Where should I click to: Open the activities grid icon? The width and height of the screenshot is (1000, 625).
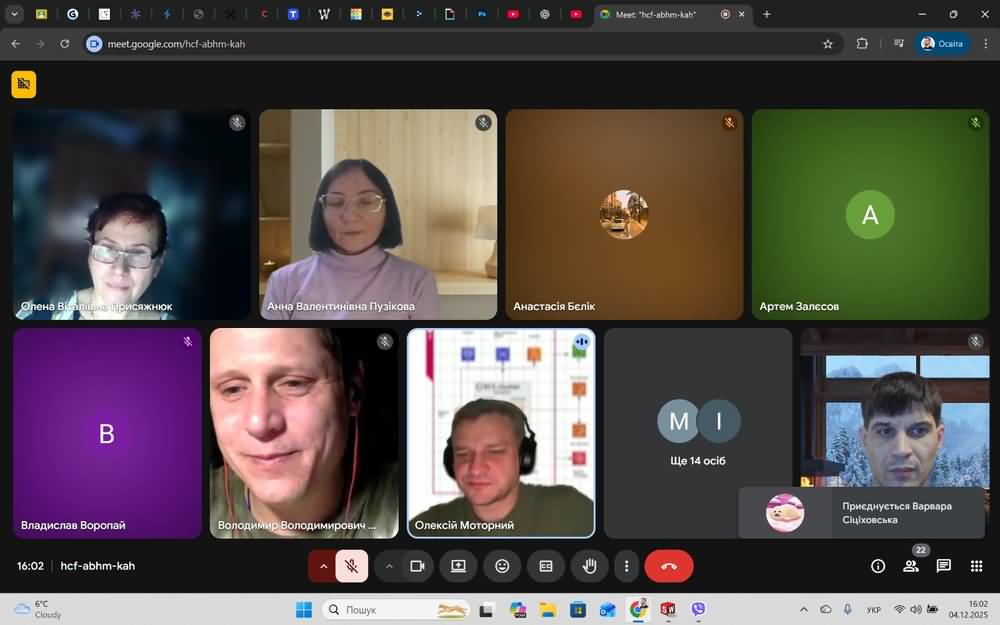tap(976, 566)
